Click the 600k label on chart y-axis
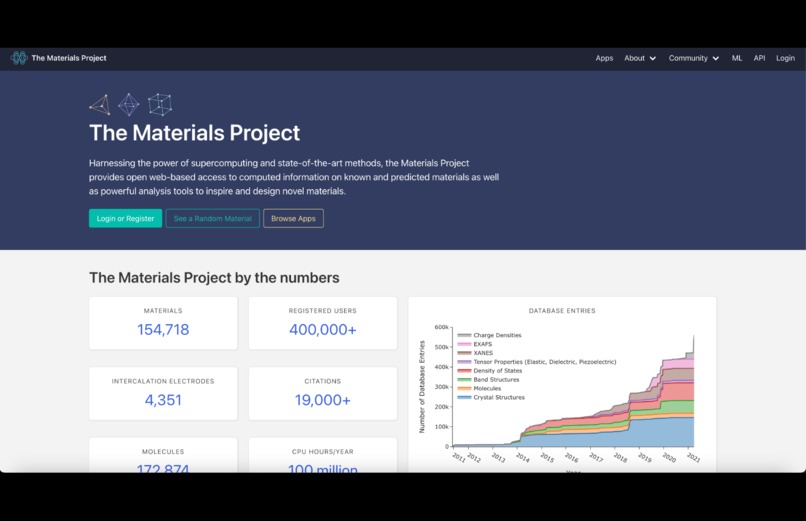Image resolution: width=806 pixels, height=521 pixels. click(442, 327)
